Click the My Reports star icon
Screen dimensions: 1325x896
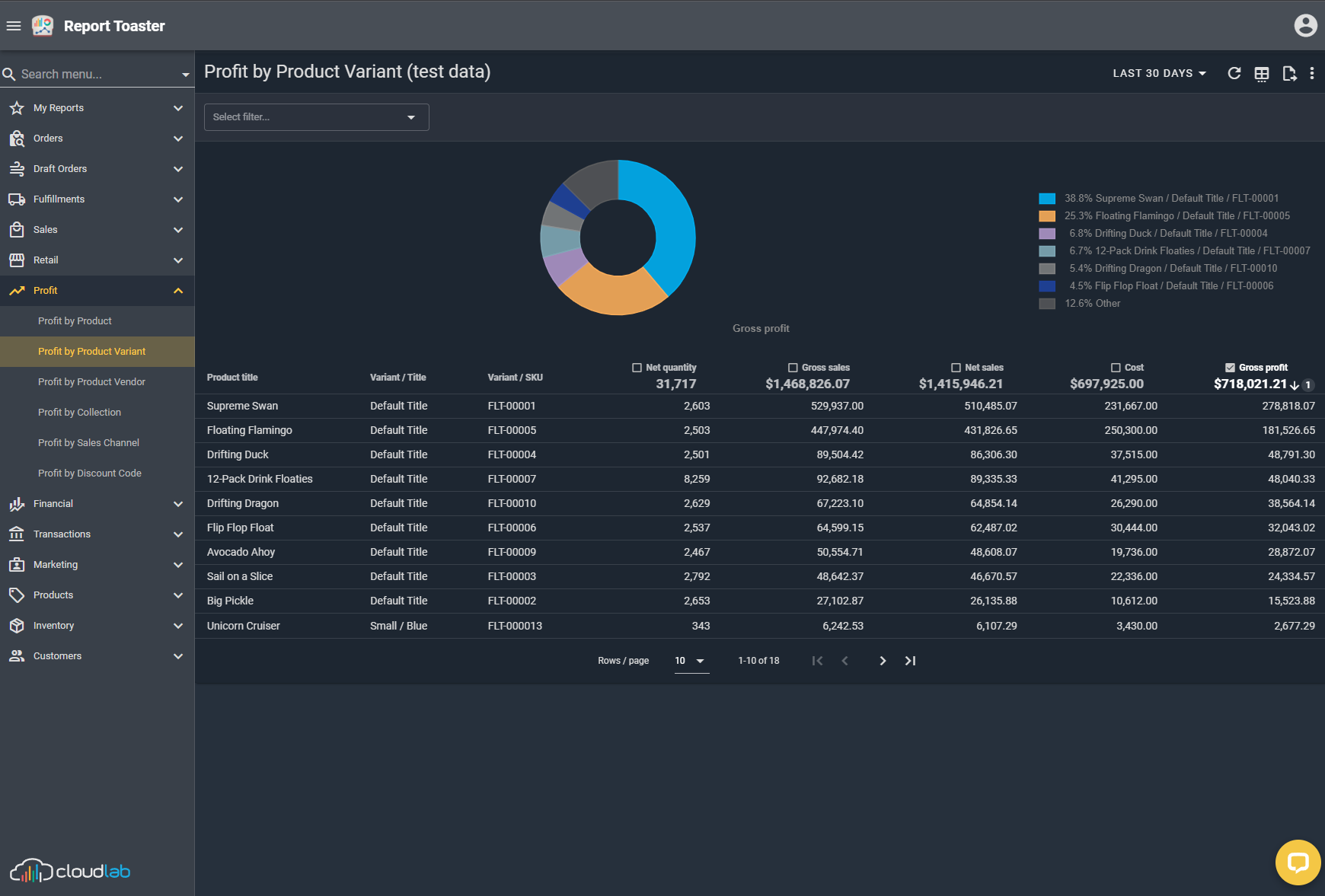[x=17, y=108]
